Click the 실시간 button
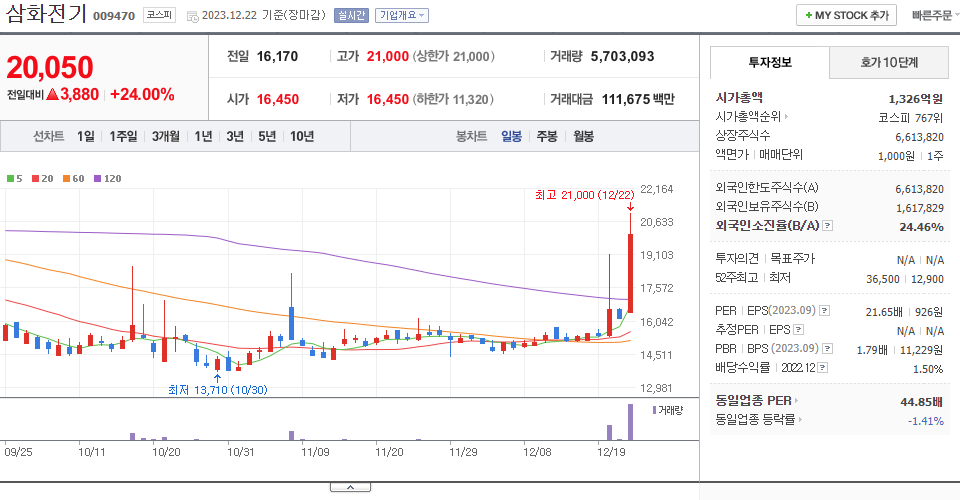960x500 pixels. pyautogui.click(x=351, y=15)
